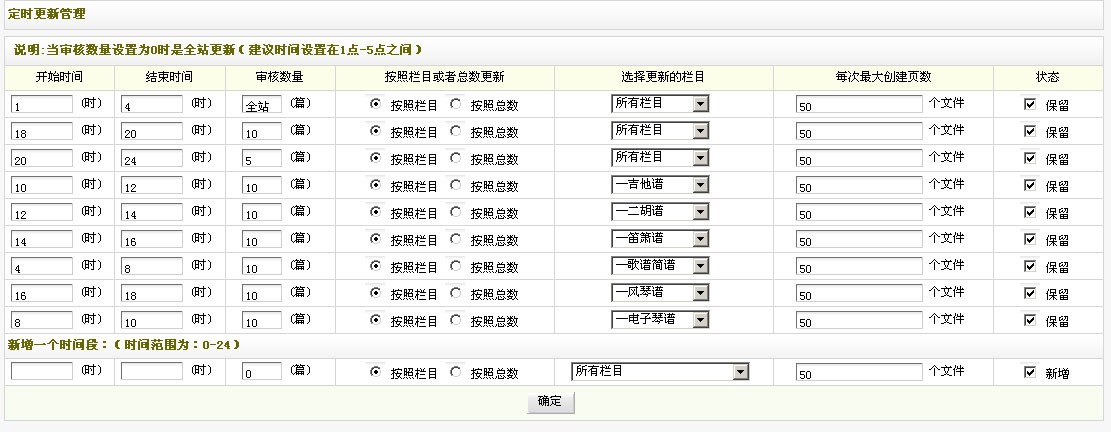Click the 按照栏目或者总数更新 column header
The width and height of the screenshot is (1111, 432).
(444, 76)
